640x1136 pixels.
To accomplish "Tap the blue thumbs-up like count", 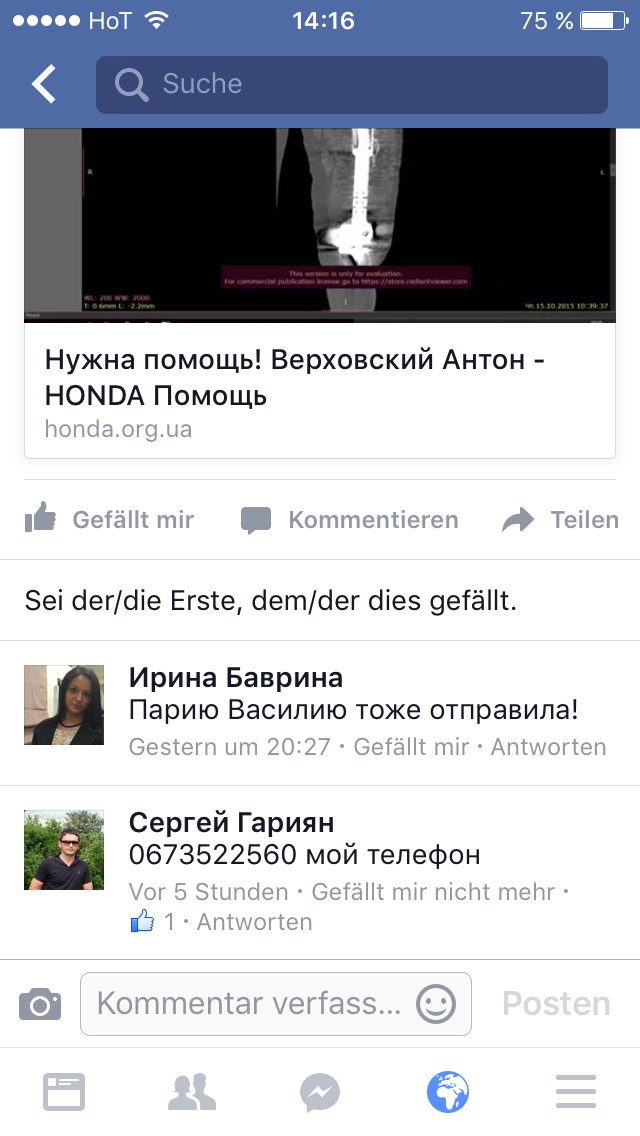I will pyautogui.click(x=153, y=922).
